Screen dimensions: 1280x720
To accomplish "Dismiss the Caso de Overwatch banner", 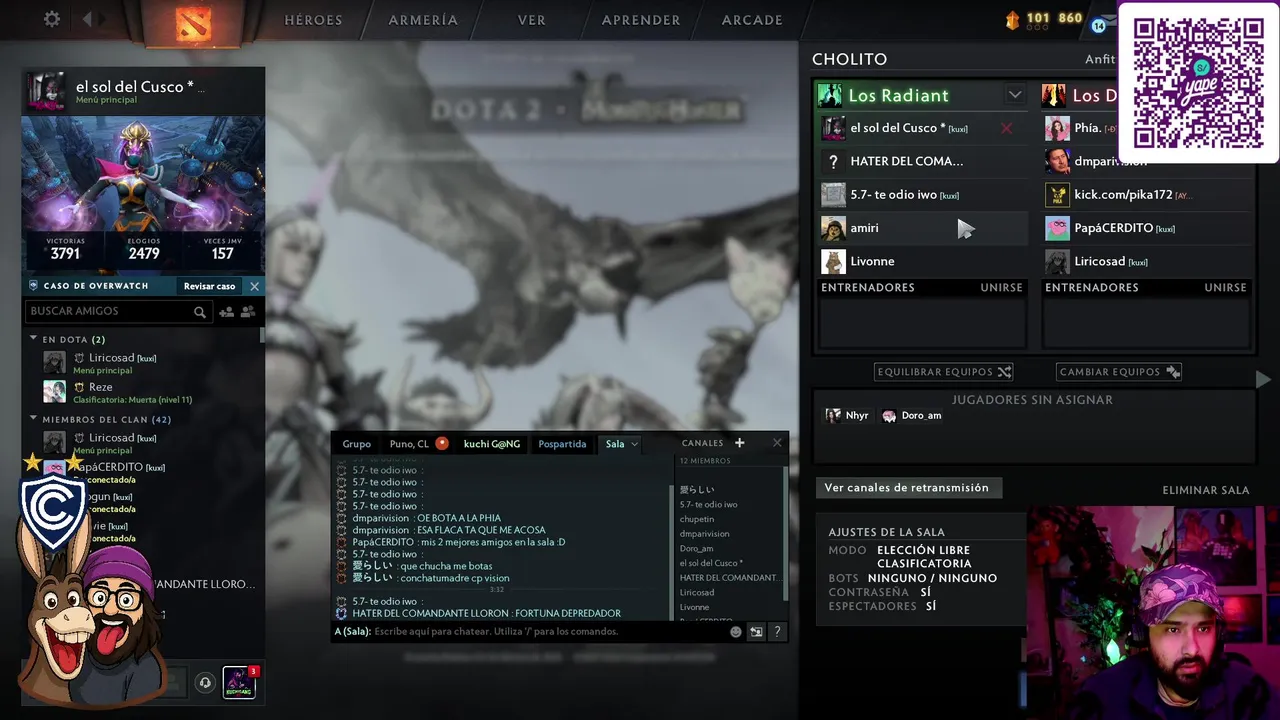I will coord(254,286).
